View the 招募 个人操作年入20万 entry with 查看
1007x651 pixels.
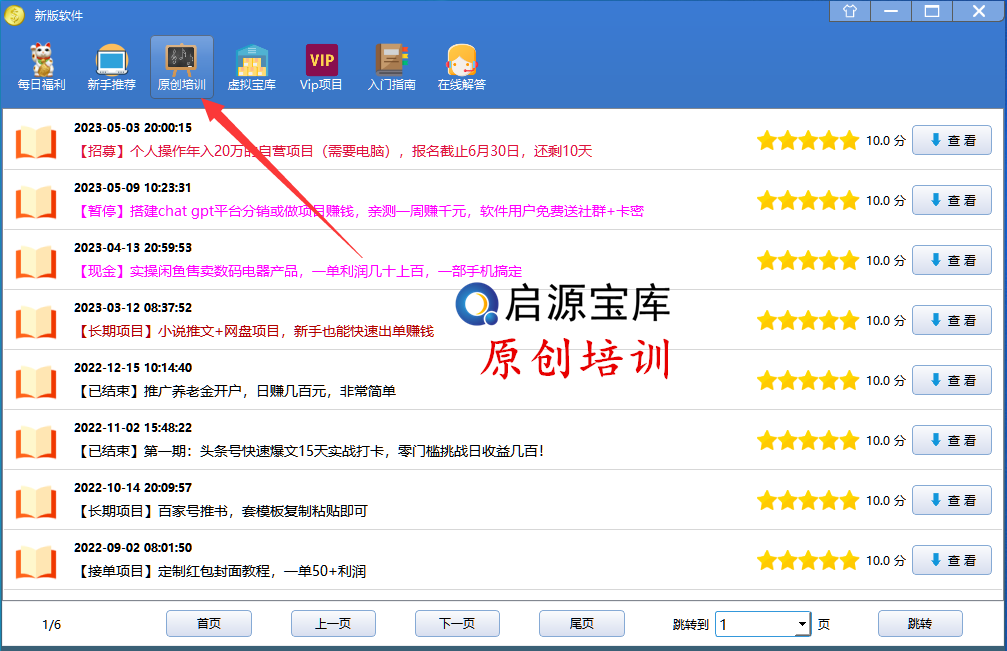coord(952,140)
